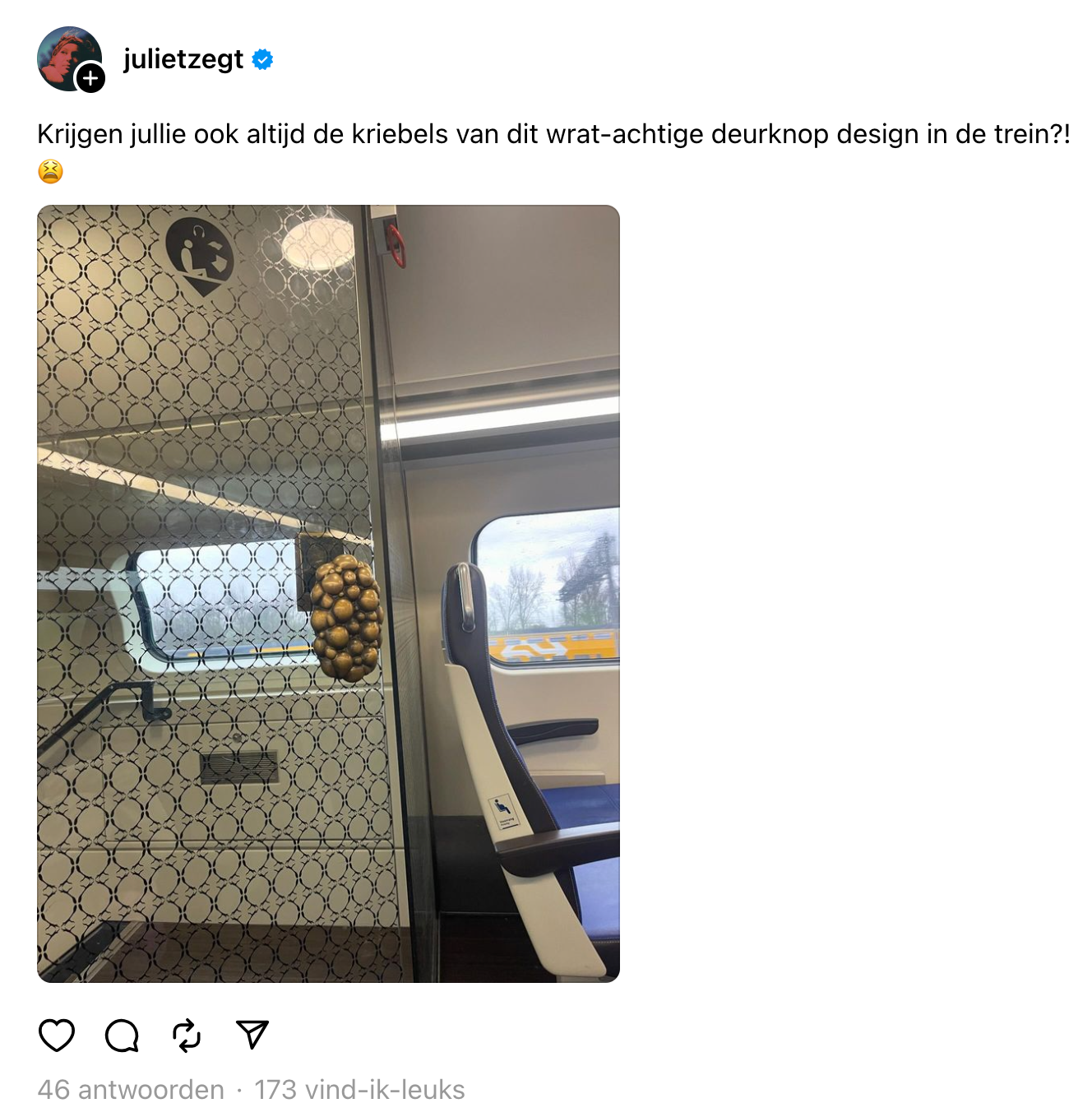Open replies with the comment bubble icon

pyautogui.click(x=123, y=1035)
